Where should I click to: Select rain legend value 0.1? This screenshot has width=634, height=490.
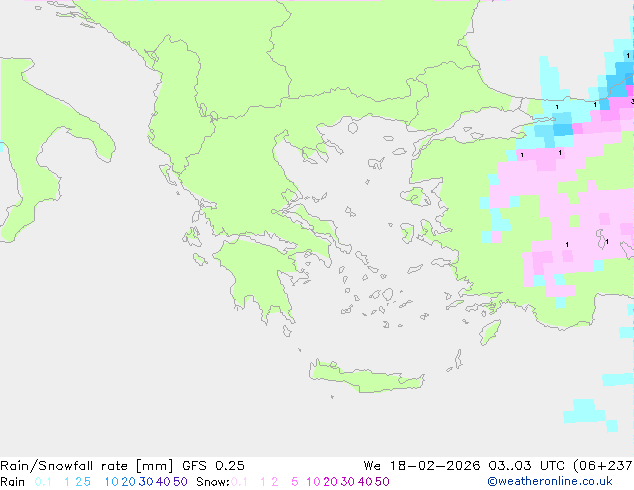pos(43,482)
